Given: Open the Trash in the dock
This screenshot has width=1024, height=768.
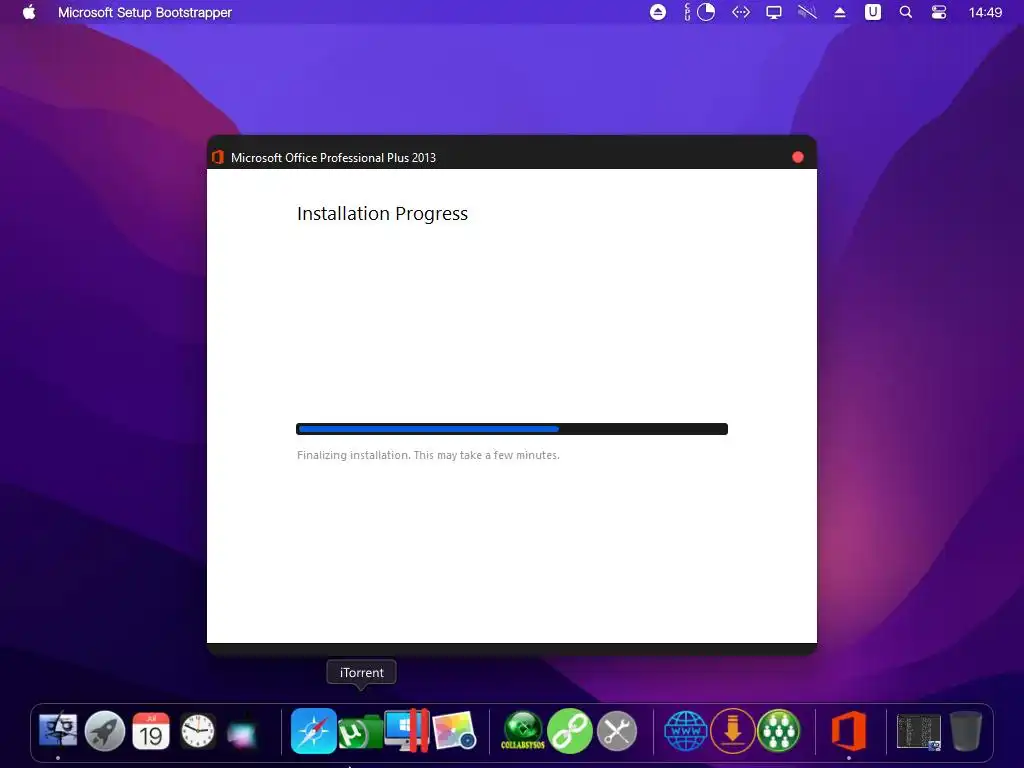Looking at the screenshot, I should click(965, 730).
